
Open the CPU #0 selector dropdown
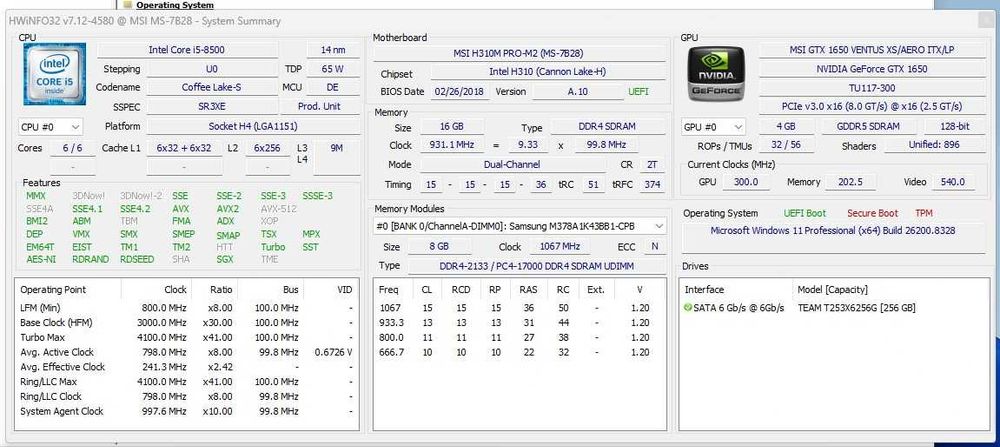tap(50, 127)
